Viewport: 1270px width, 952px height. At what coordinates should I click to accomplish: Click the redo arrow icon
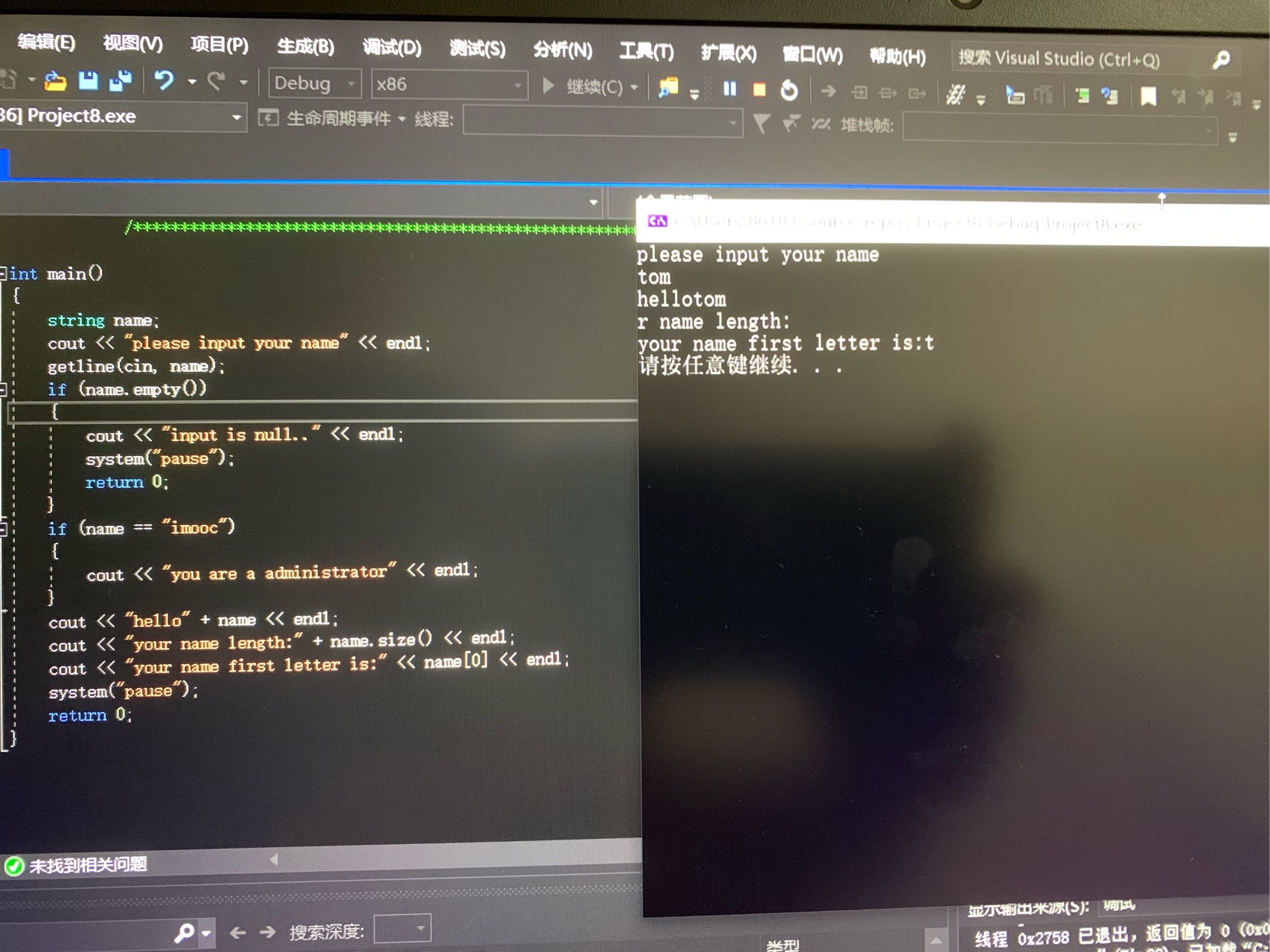click(216, 80)
